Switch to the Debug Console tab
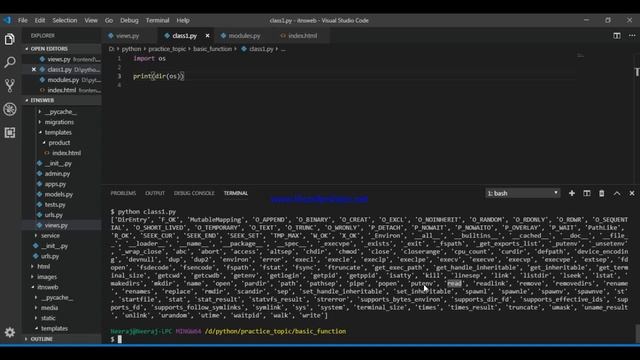 pos(194,193)
